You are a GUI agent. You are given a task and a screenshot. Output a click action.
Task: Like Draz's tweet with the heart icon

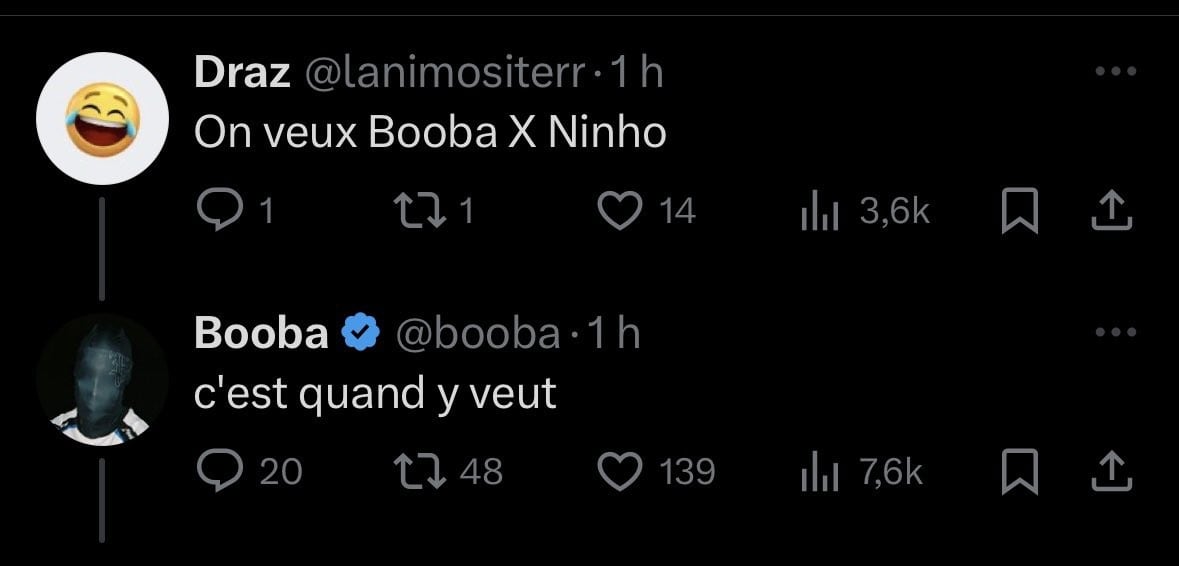point(621,210)
